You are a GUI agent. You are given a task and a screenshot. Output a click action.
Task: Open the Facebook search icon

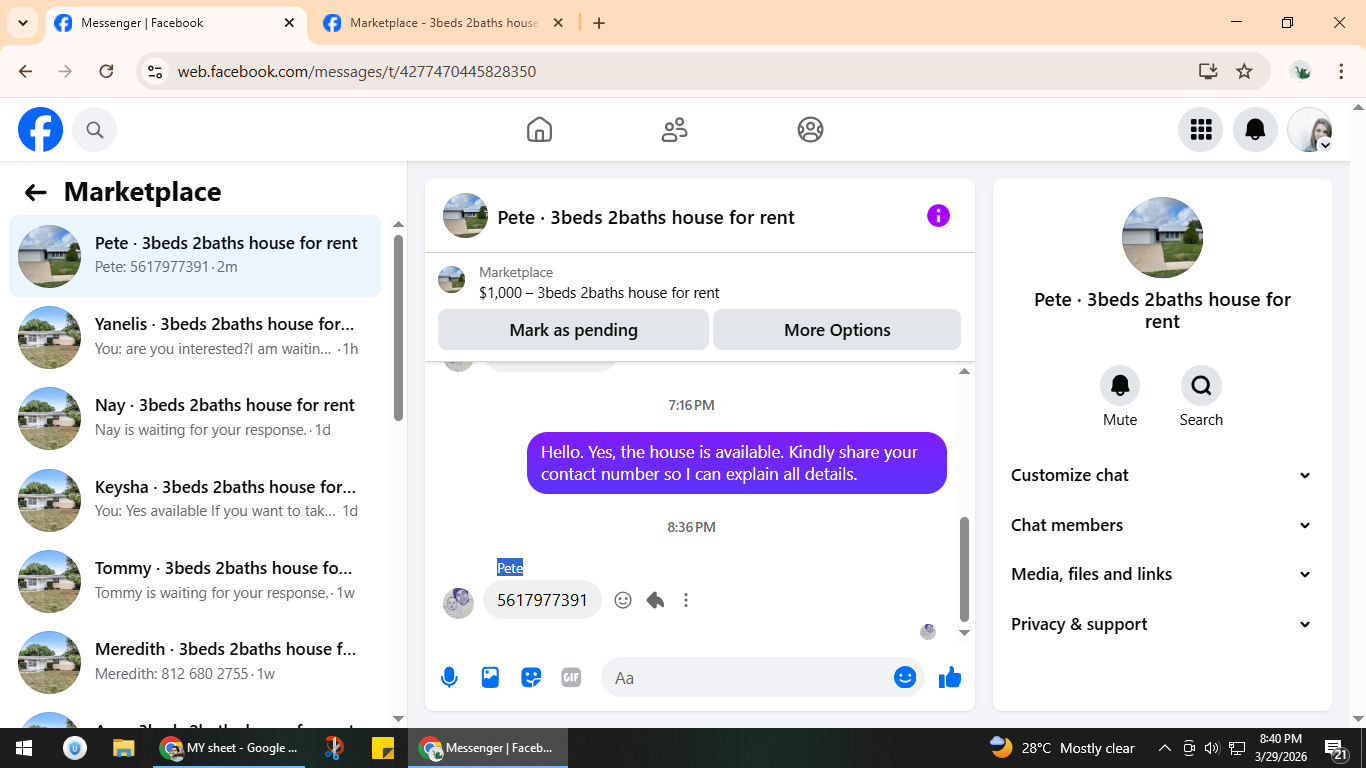point(94,130)
